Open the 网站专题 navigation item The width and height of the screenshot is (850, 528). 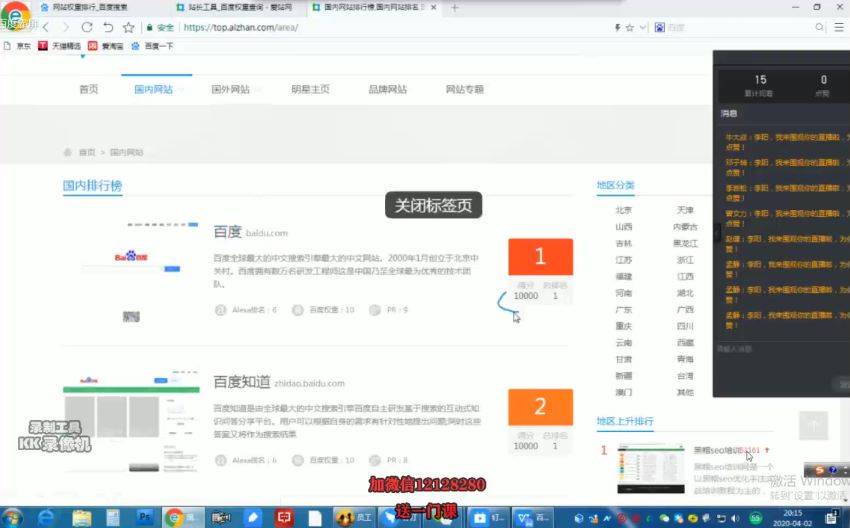465,89
